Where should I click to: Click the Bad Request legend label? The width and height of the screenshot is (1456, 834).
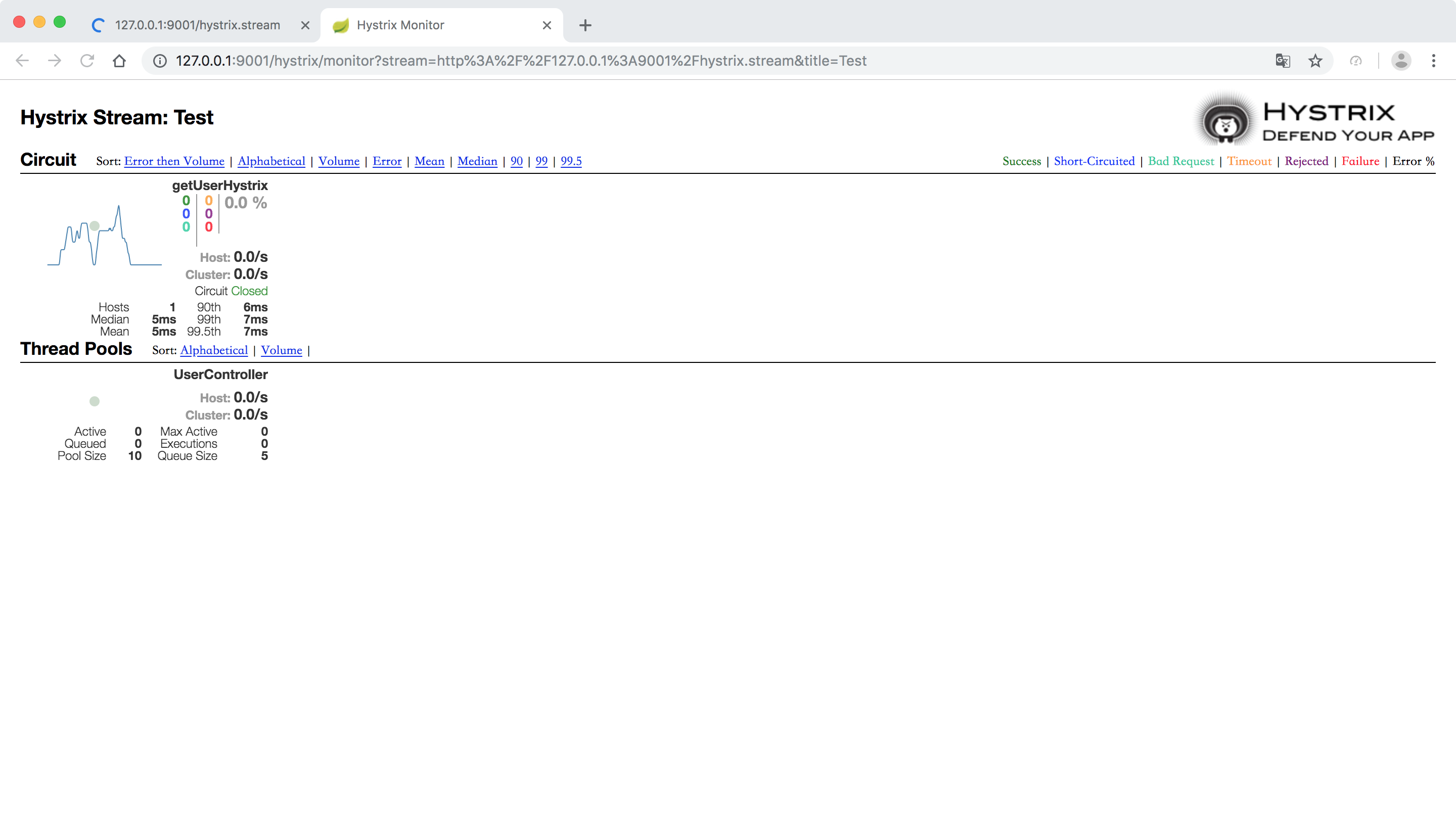[1181, 162]
